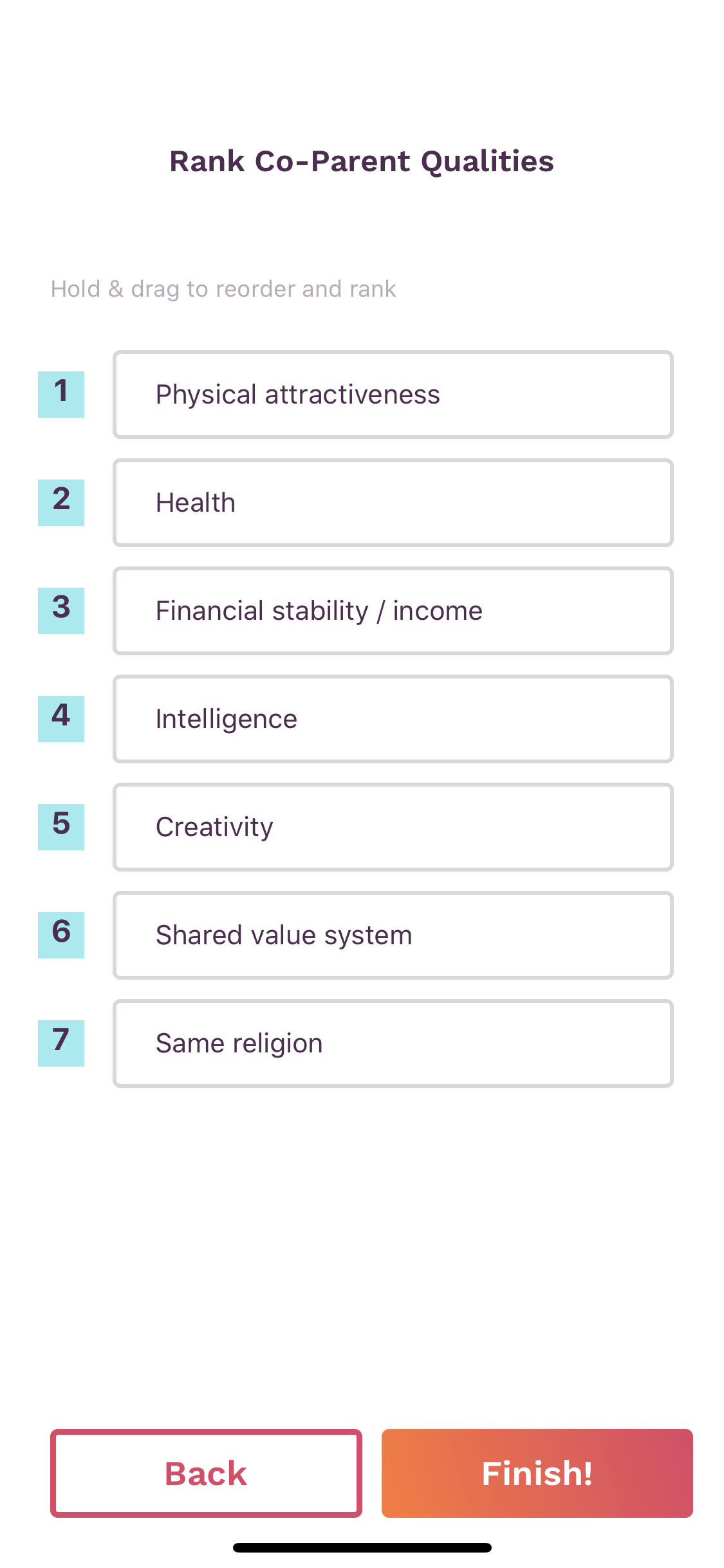Select rank badge number 3
Viewport: 724px width, 1568px height.
61,610
